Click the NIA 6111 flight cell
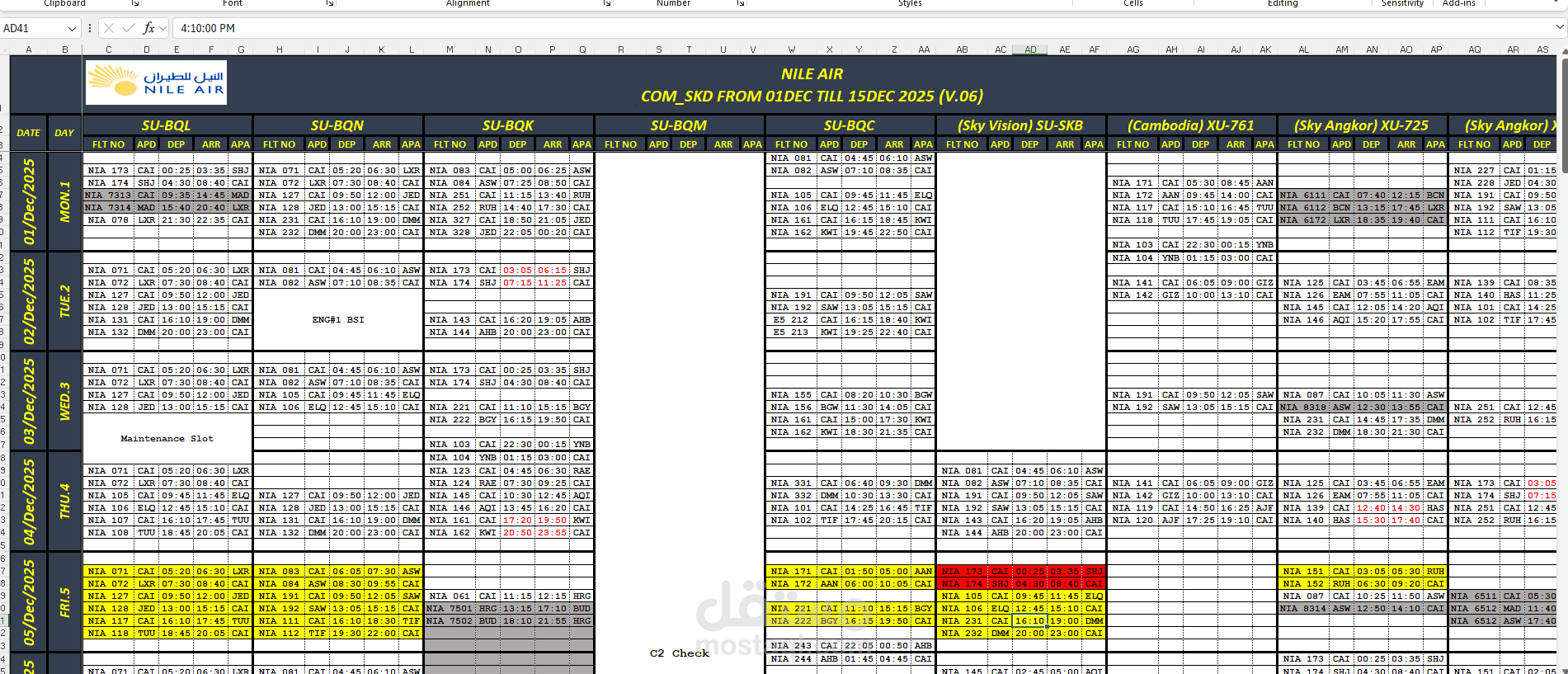Image resolution: width=1568 pixels, height=674 pixels. (1303, 196)
